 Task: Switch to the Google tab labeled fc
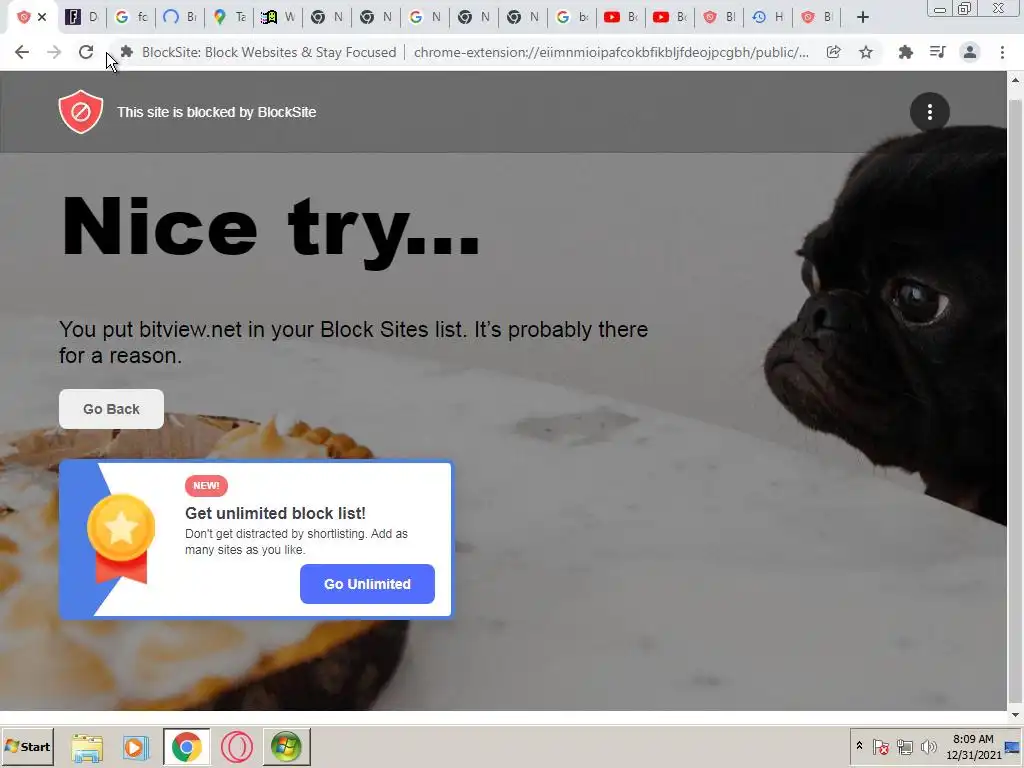(x=131, y=18)
